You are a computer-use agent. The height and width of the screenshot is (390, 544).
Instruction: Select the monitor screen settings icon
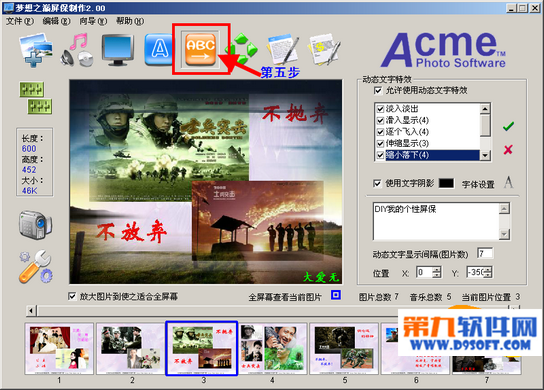[x=118, y=50]
